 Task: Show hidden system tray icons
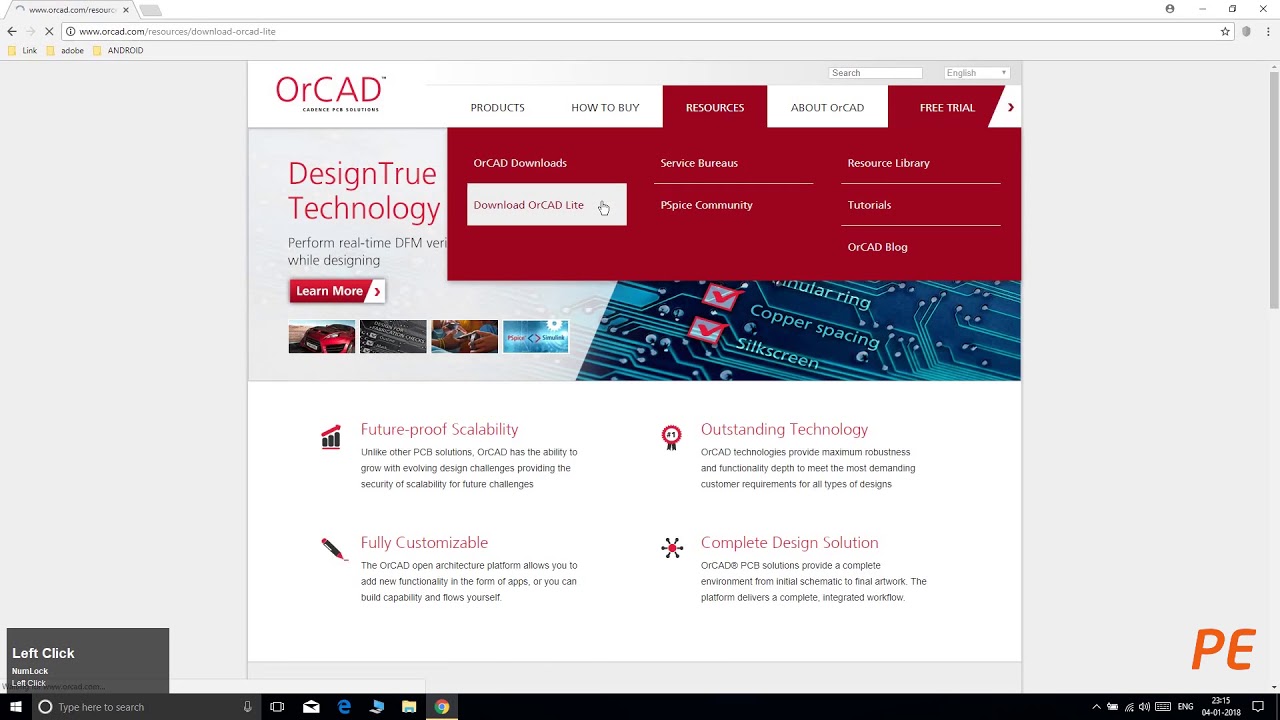(1096, 707)
